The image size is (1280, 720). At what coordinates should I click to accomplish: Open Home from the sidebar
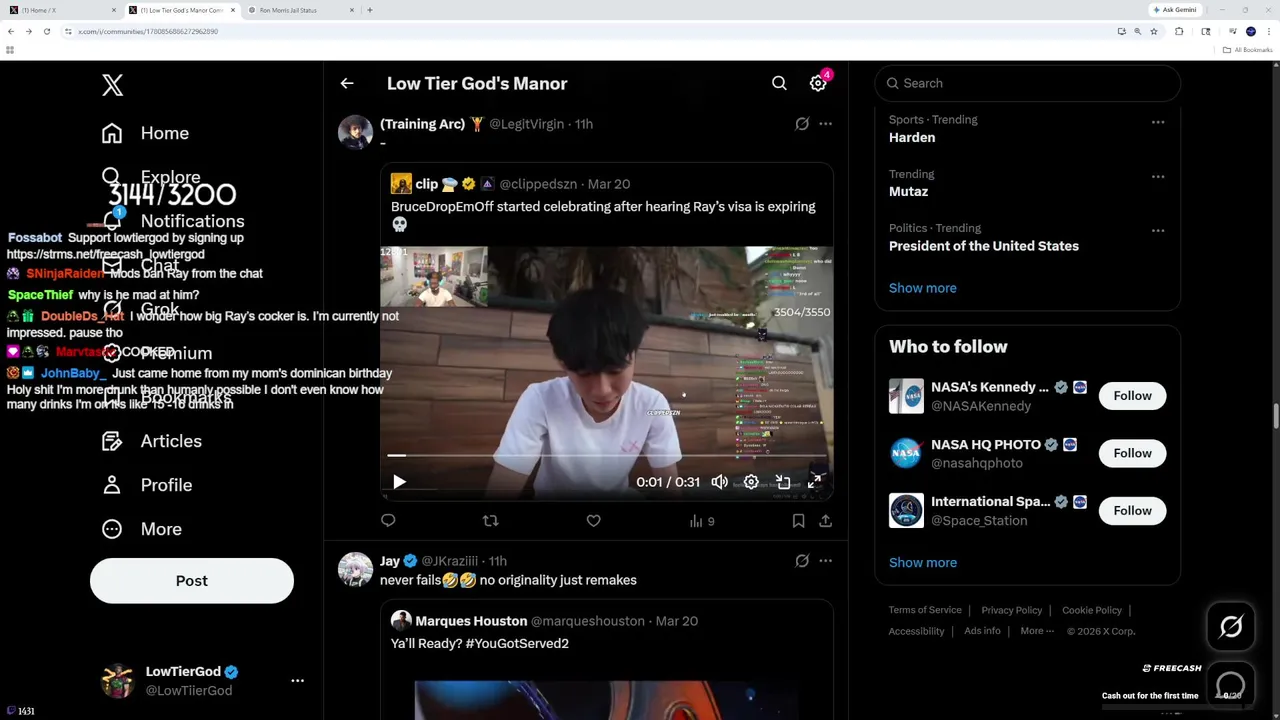145,133
